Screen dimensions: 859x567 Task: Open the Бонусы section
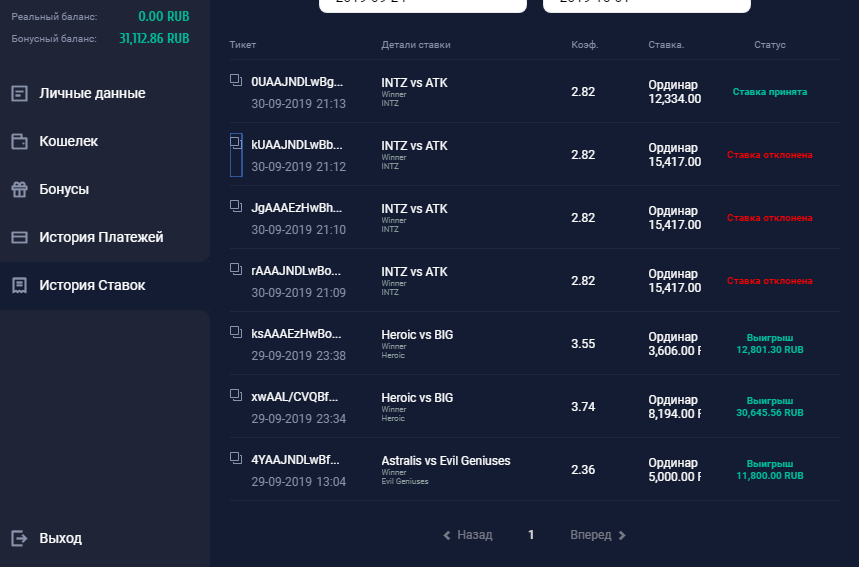point(64,190)
